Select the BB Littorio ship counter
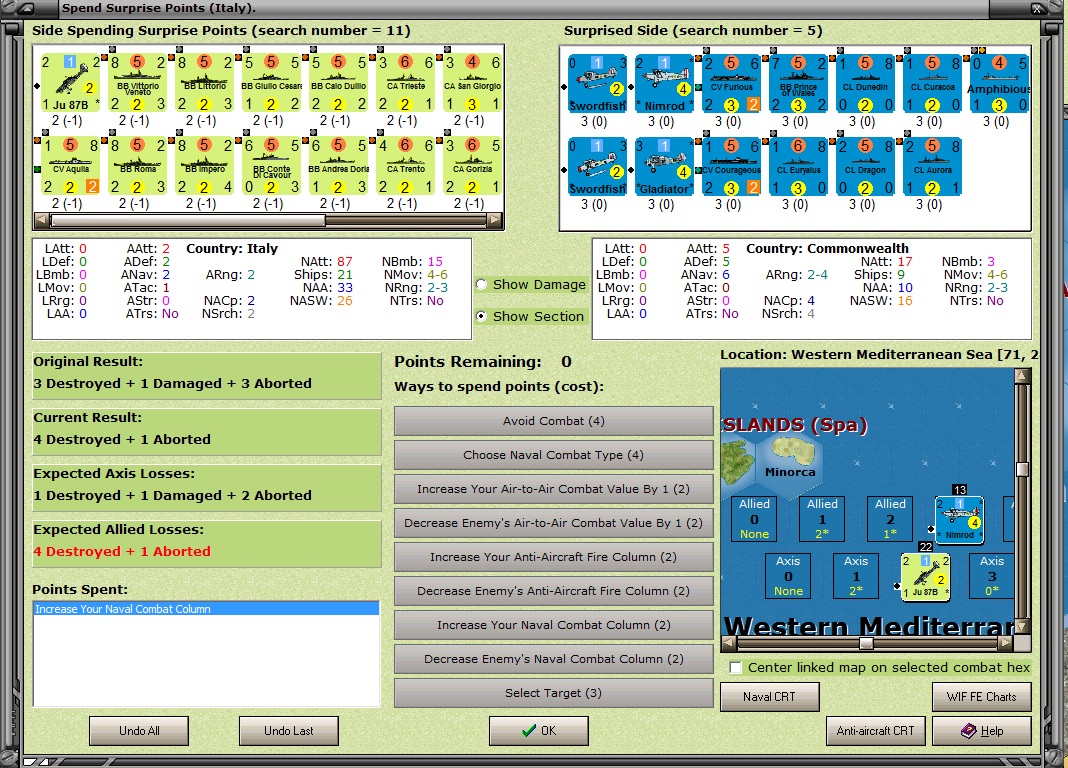 tap(205, 83)
